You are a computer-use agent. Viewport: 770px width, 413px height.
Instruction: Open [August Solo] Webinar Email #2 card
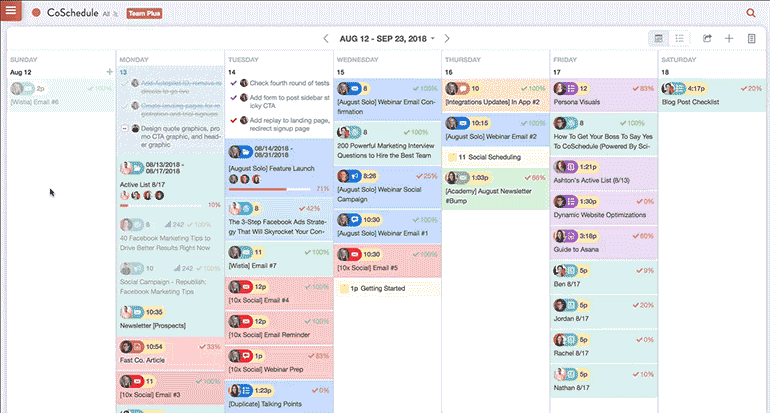495,129
